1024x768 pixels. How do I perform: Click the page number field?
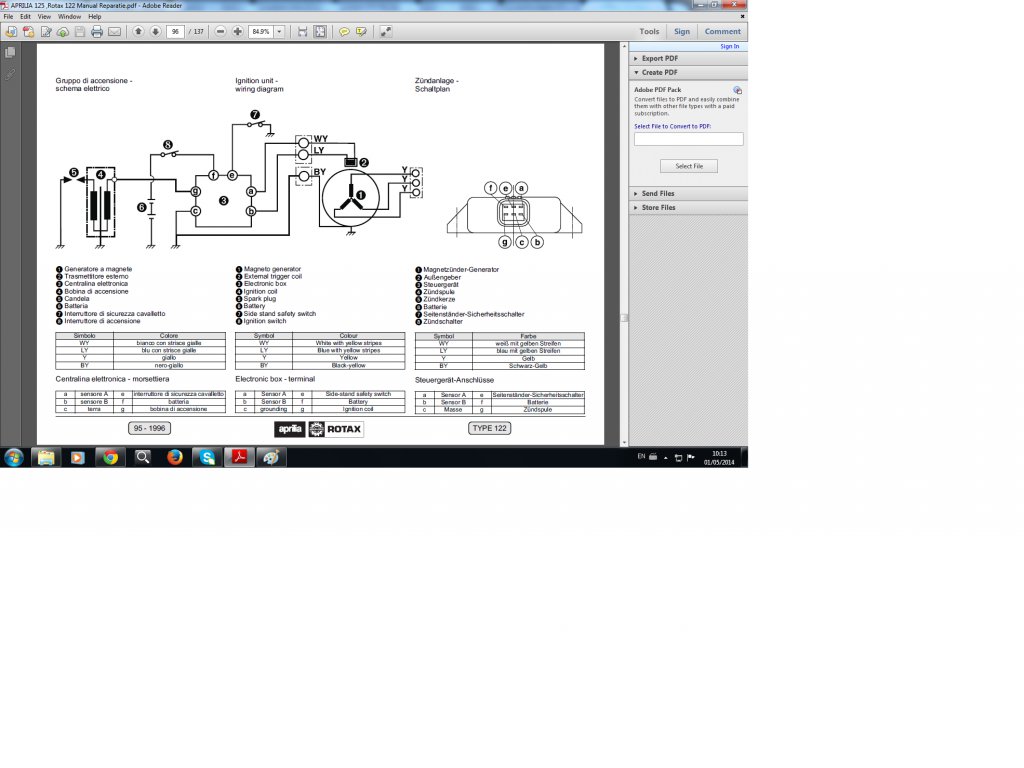point(176,32)
